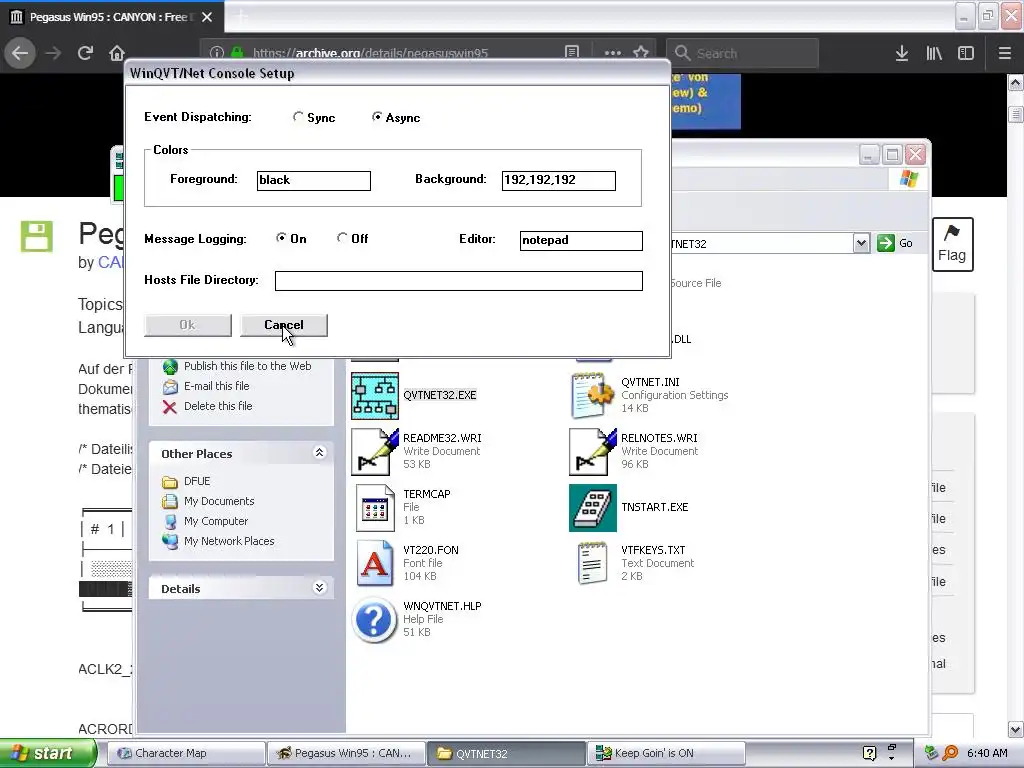Click the Windows Start button
The image size is (1024, 768).
point(47,753)
